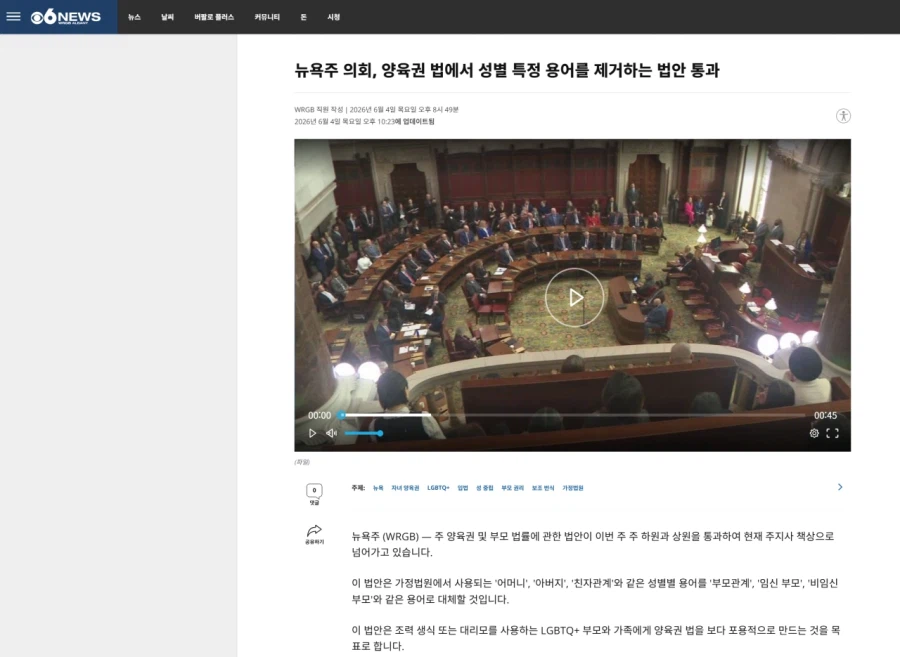The height and width of the screenshot is (657, 900).
Task: Open the 보조 번식 topic tag
Action: click(x=543, y=488)
